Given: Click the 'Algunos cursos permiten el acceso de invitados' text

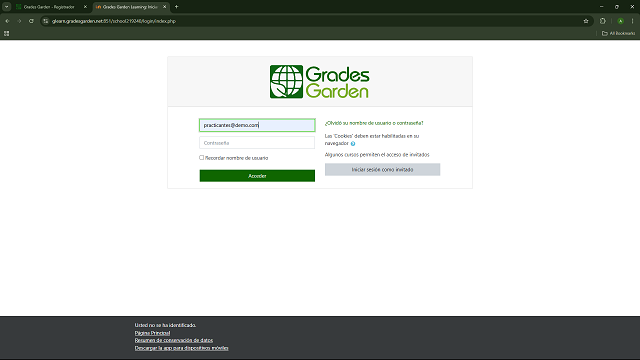Looking at the screenshot, I should (x=377, y=155).
